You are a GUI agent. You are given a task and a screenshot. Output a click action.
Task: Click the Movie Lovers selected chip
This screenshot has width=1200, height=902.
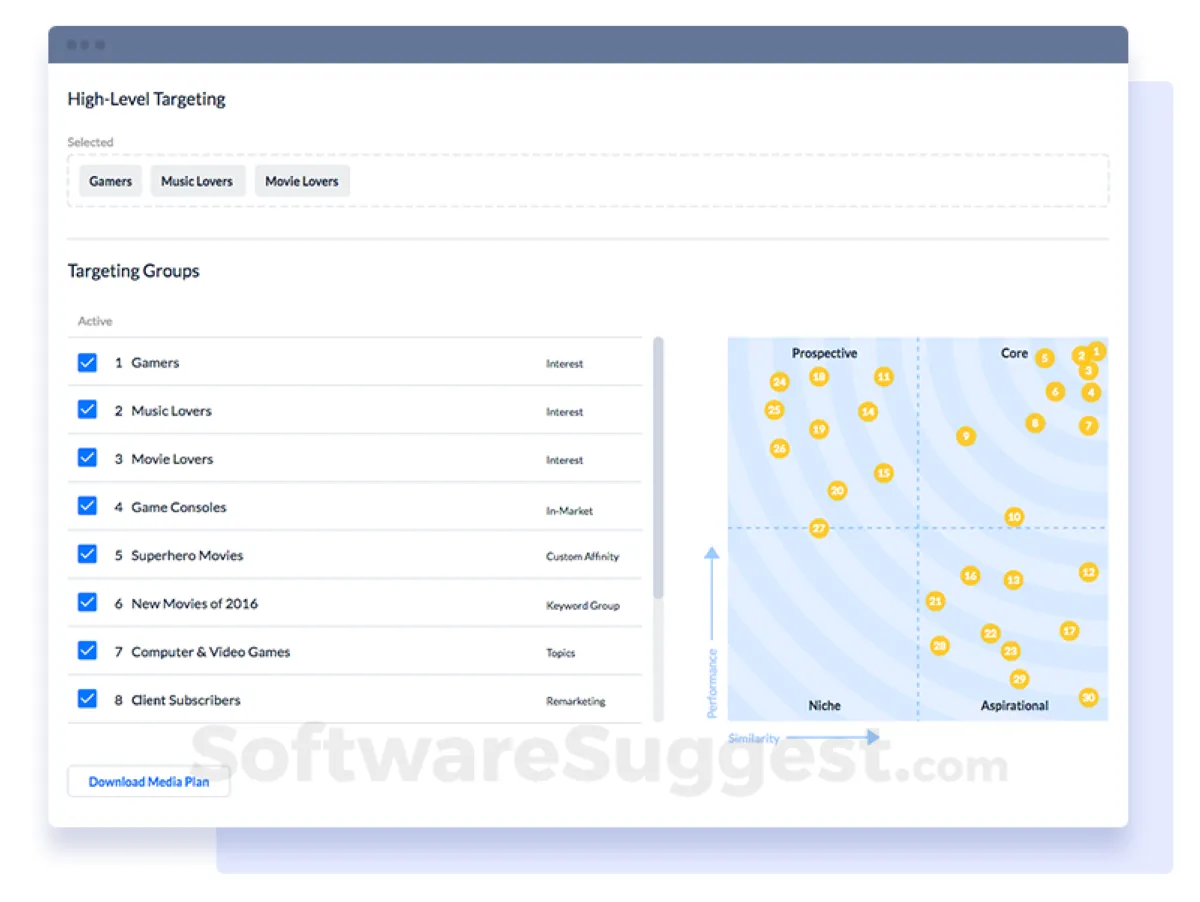(302, 181)
